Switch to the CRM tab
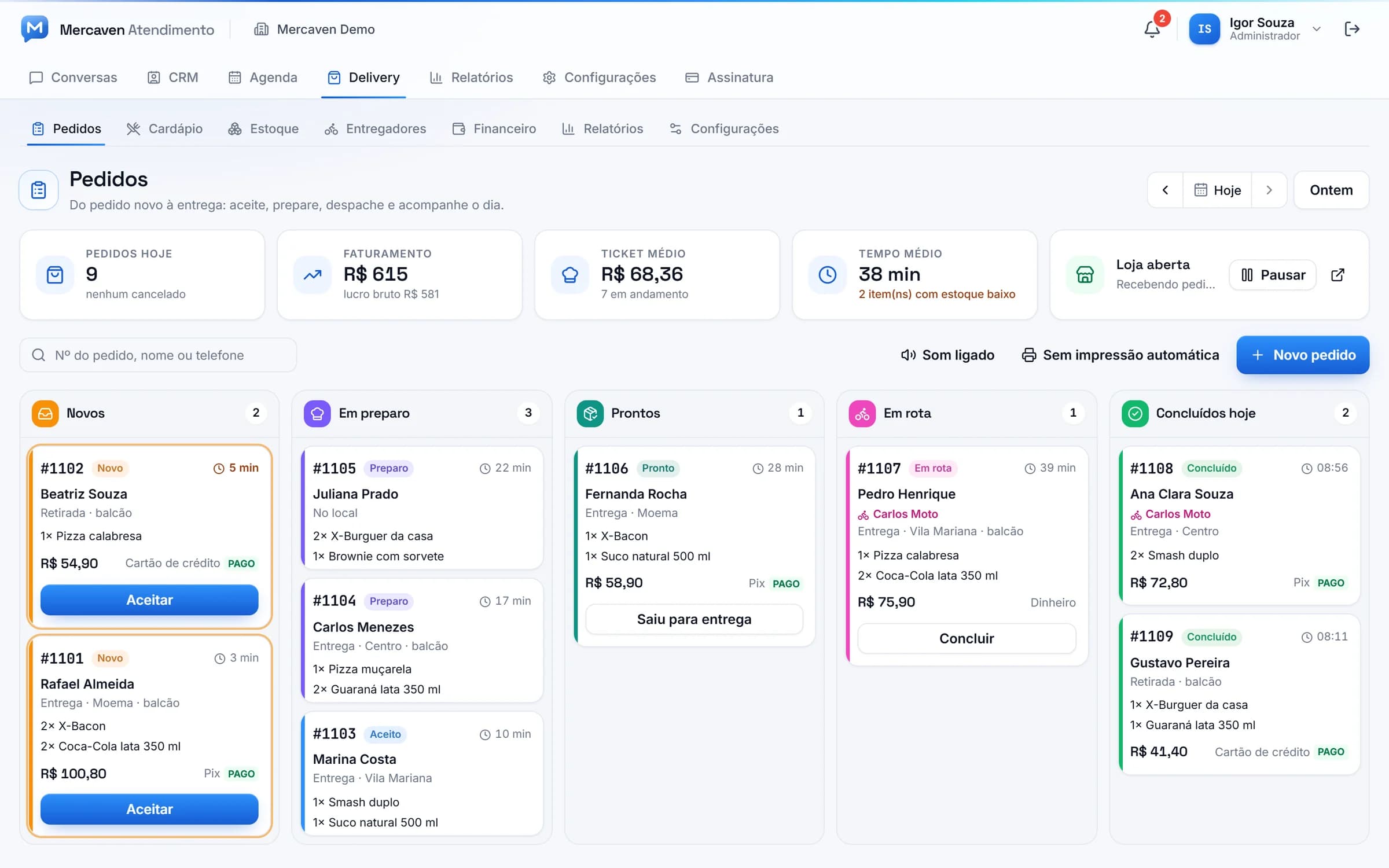 [x=172, y=78]
